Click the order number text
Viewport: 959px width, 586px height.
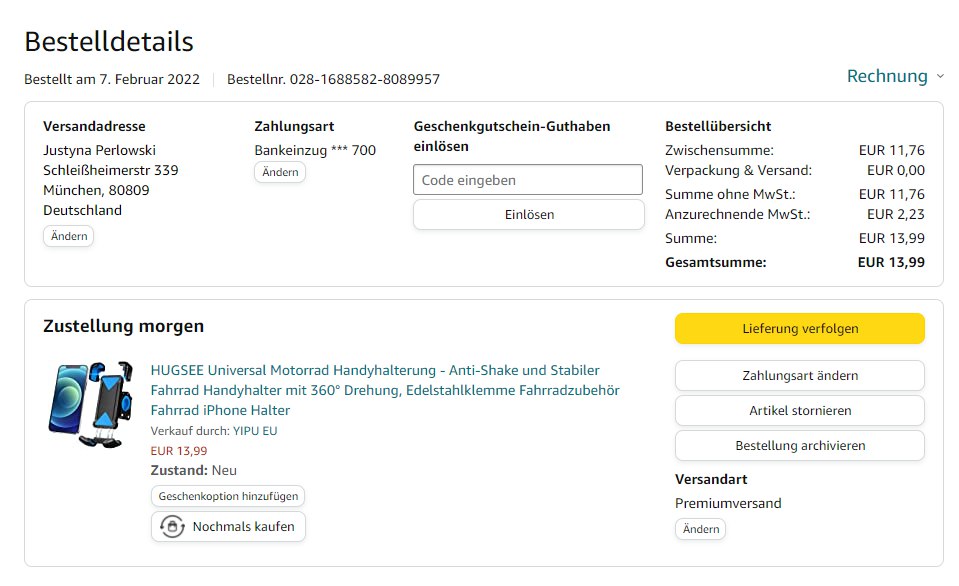[333, 79]
